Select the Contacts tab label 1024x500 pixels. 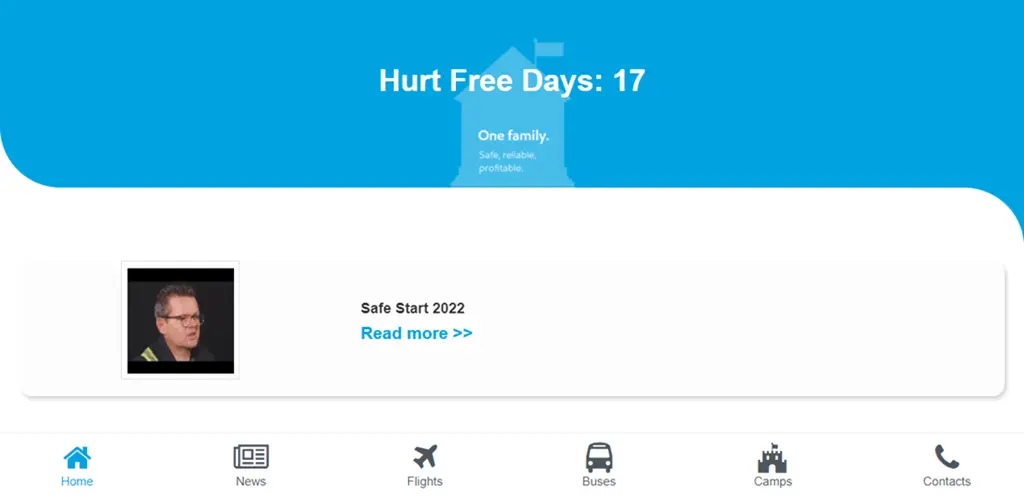[946, 482]
